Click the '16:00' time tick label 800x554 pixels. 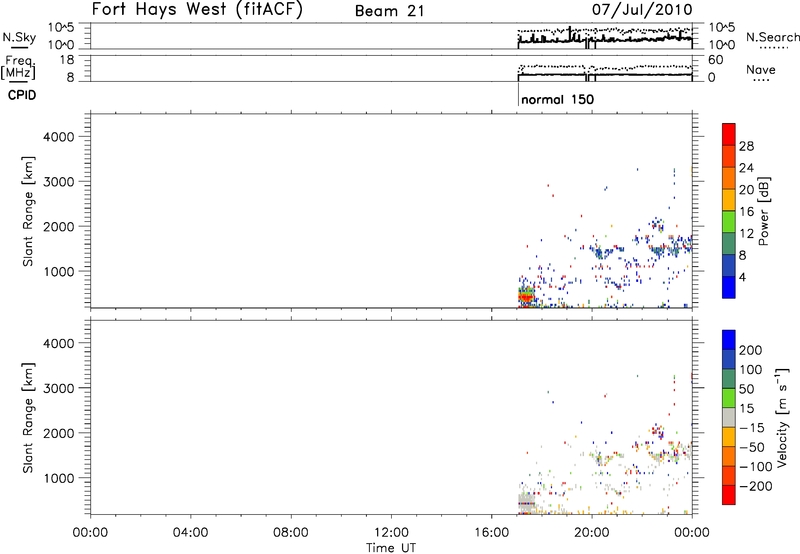click(491, 533)
